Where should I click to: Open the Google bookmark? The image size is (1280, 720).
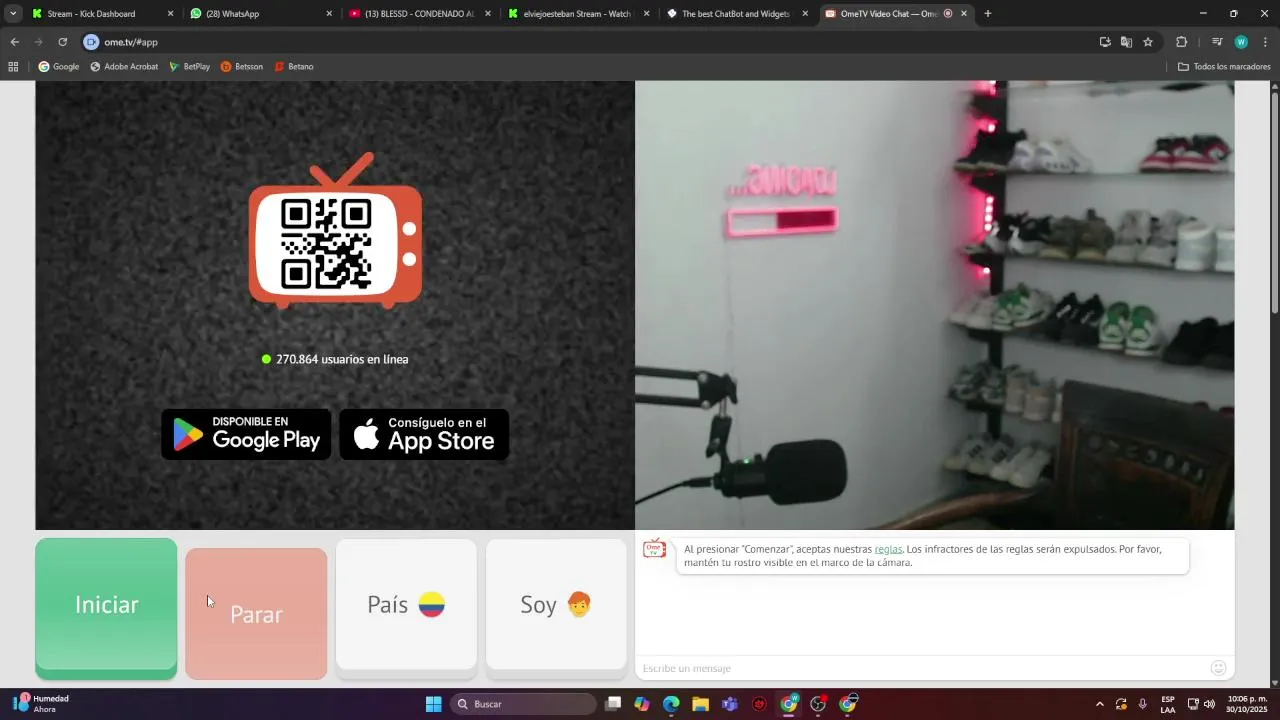pos(59,67)
